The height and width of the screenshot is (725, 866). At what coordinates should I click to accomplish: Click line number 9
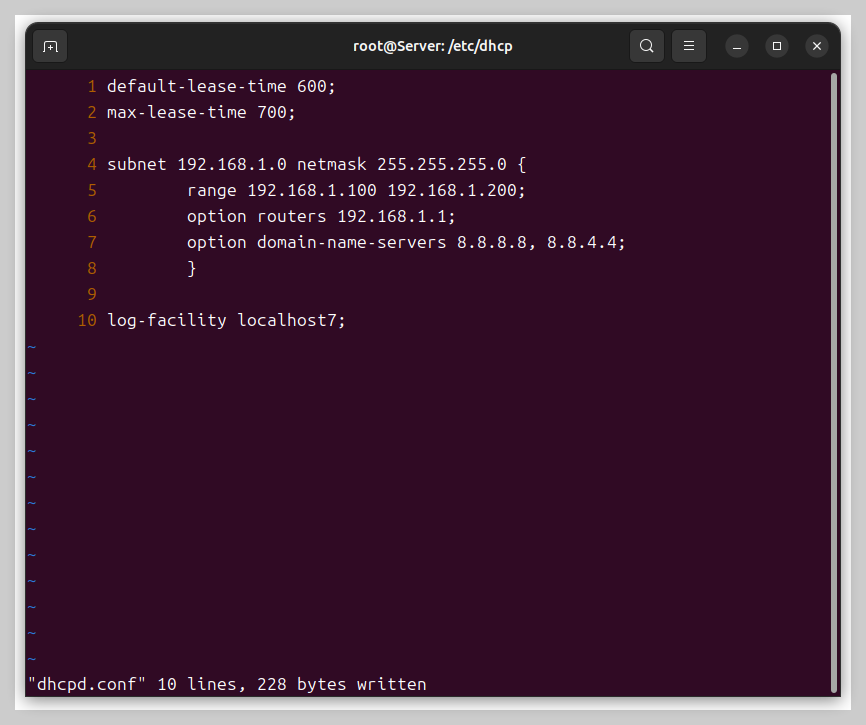[x=92, y=294]
